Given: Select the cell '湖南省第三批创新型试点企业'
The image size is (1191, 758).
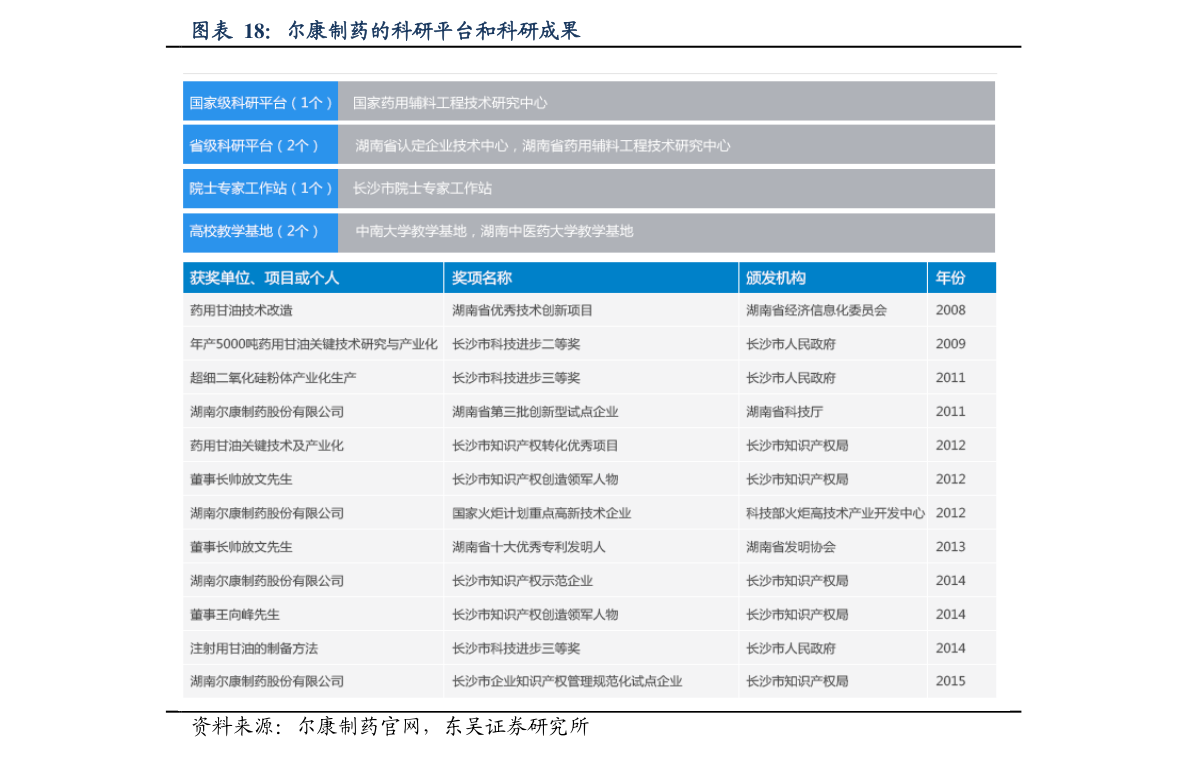Looking at the screenshot, I should click(535, 412).
